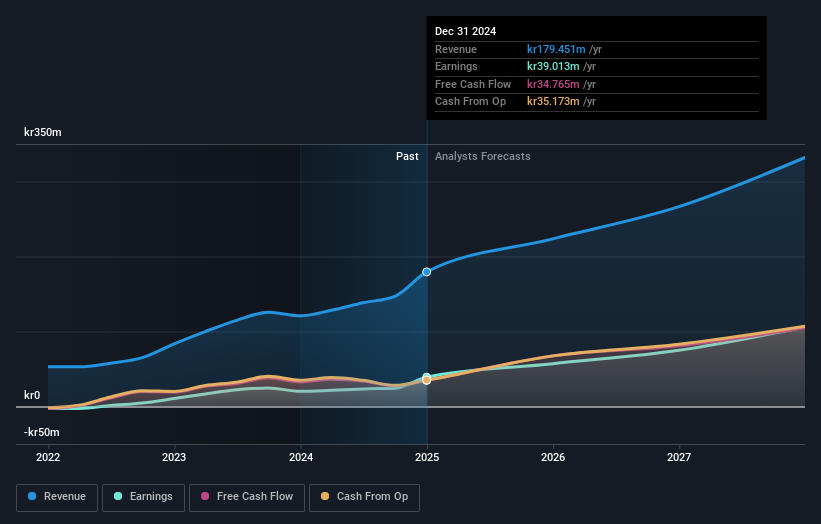Click the Cash From Op data point marker at 2025
Screen dimensions: 821x524
[427, 380]
